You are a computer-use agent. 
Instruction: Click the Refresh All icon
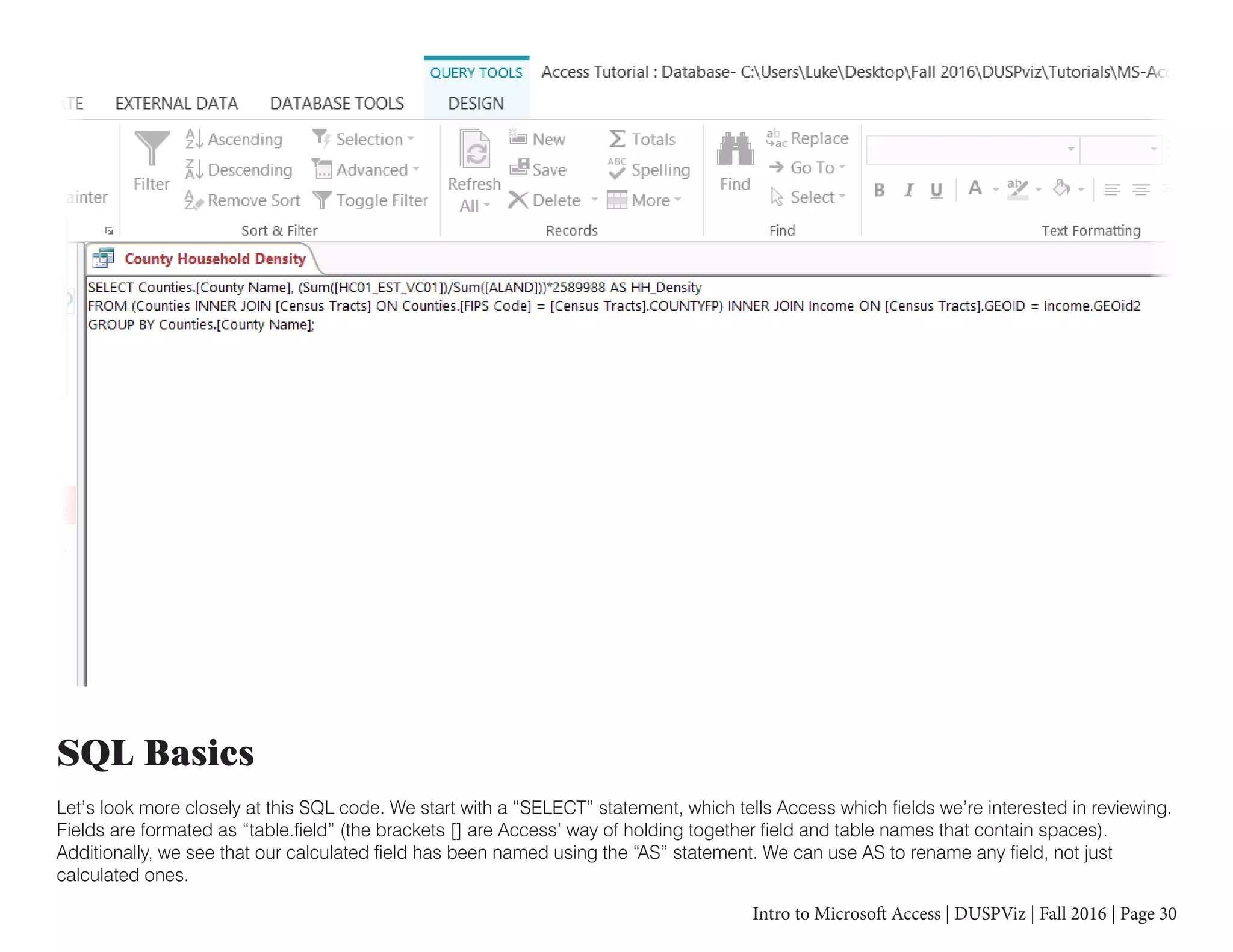click(x=475, y=149)
